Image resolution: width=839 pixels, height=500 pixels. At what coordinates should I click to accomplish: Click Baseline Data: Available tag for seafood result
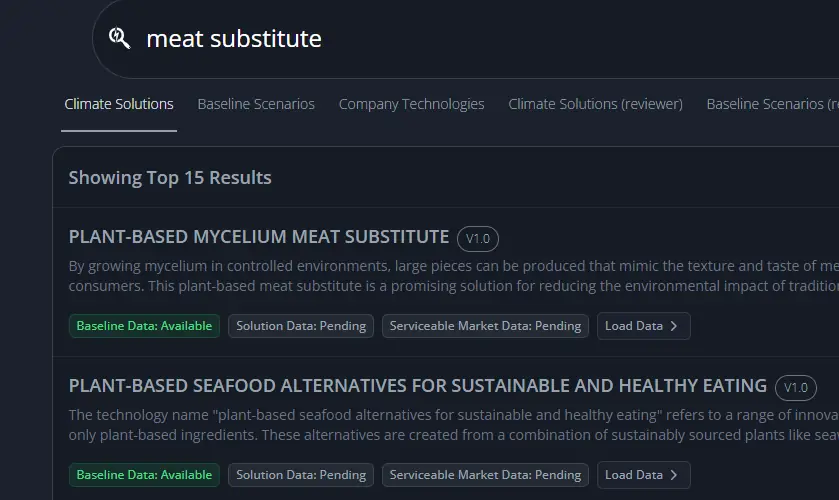(144, 475)
